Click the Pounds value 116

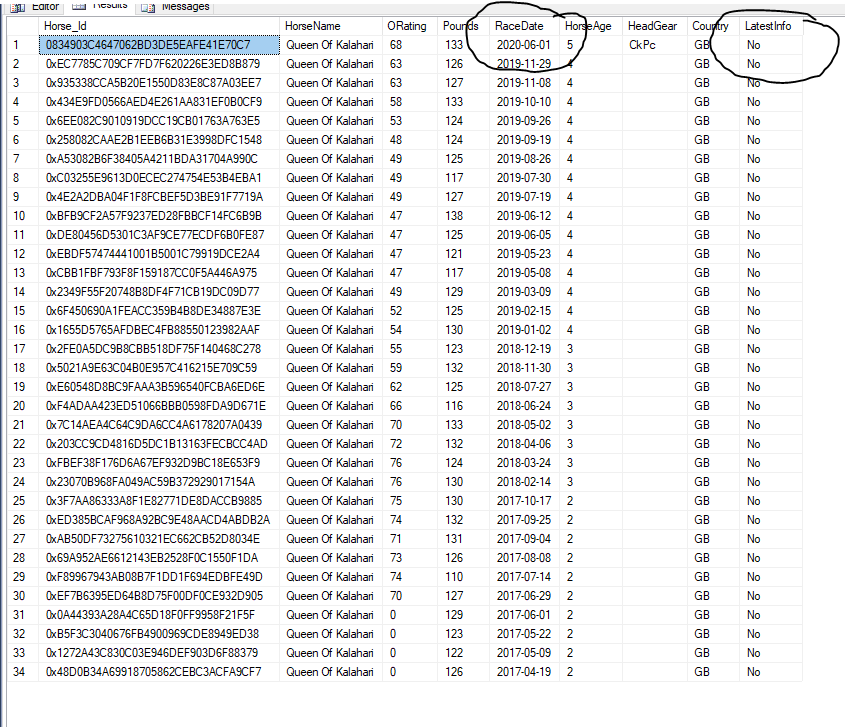[463, 406]
